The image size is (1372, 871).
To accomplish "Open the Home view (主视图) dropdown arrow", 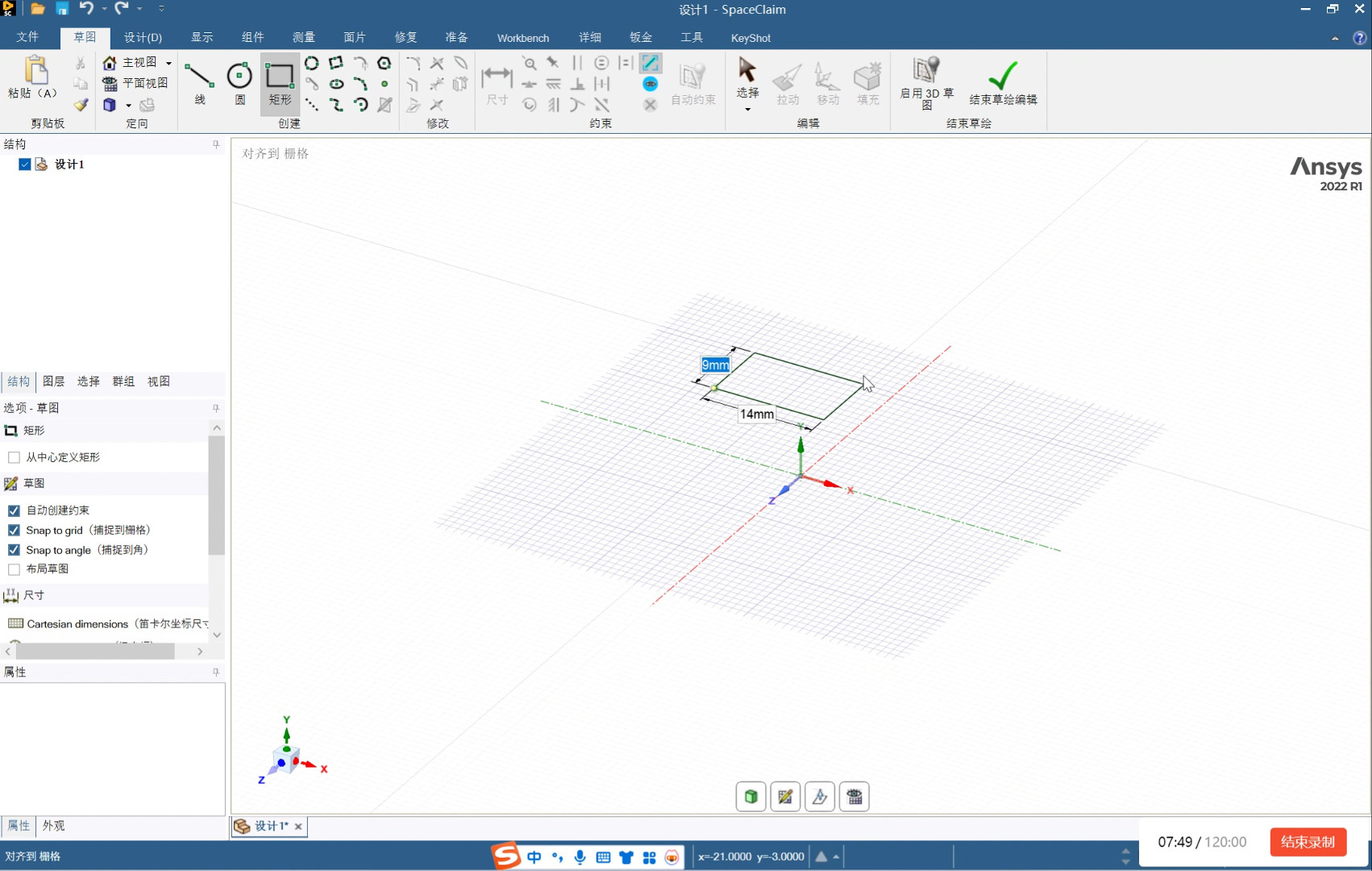I will pos(168,63).
